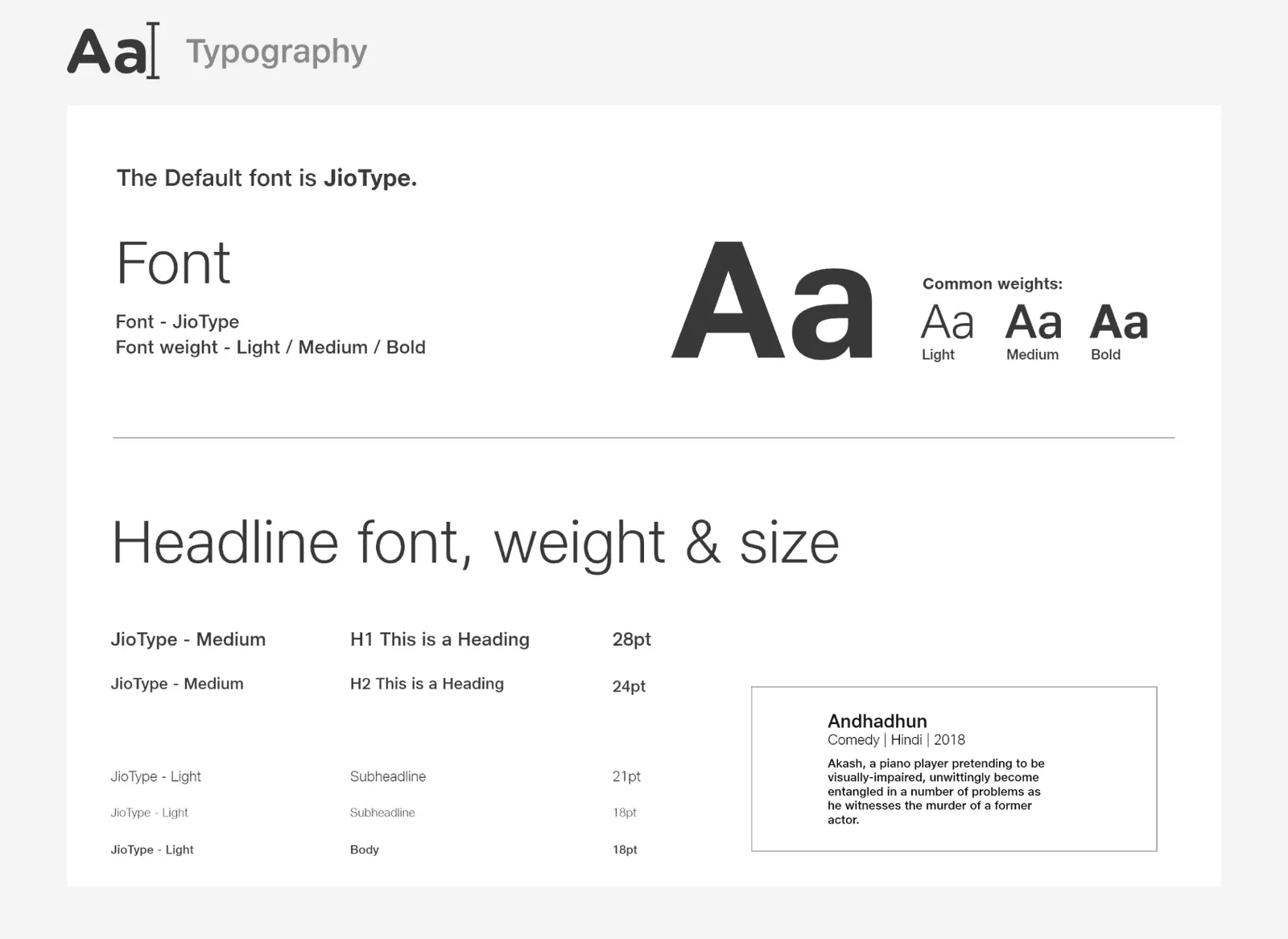
Task: Click 'H2 This is a Heading'
Action: [427, 684]
